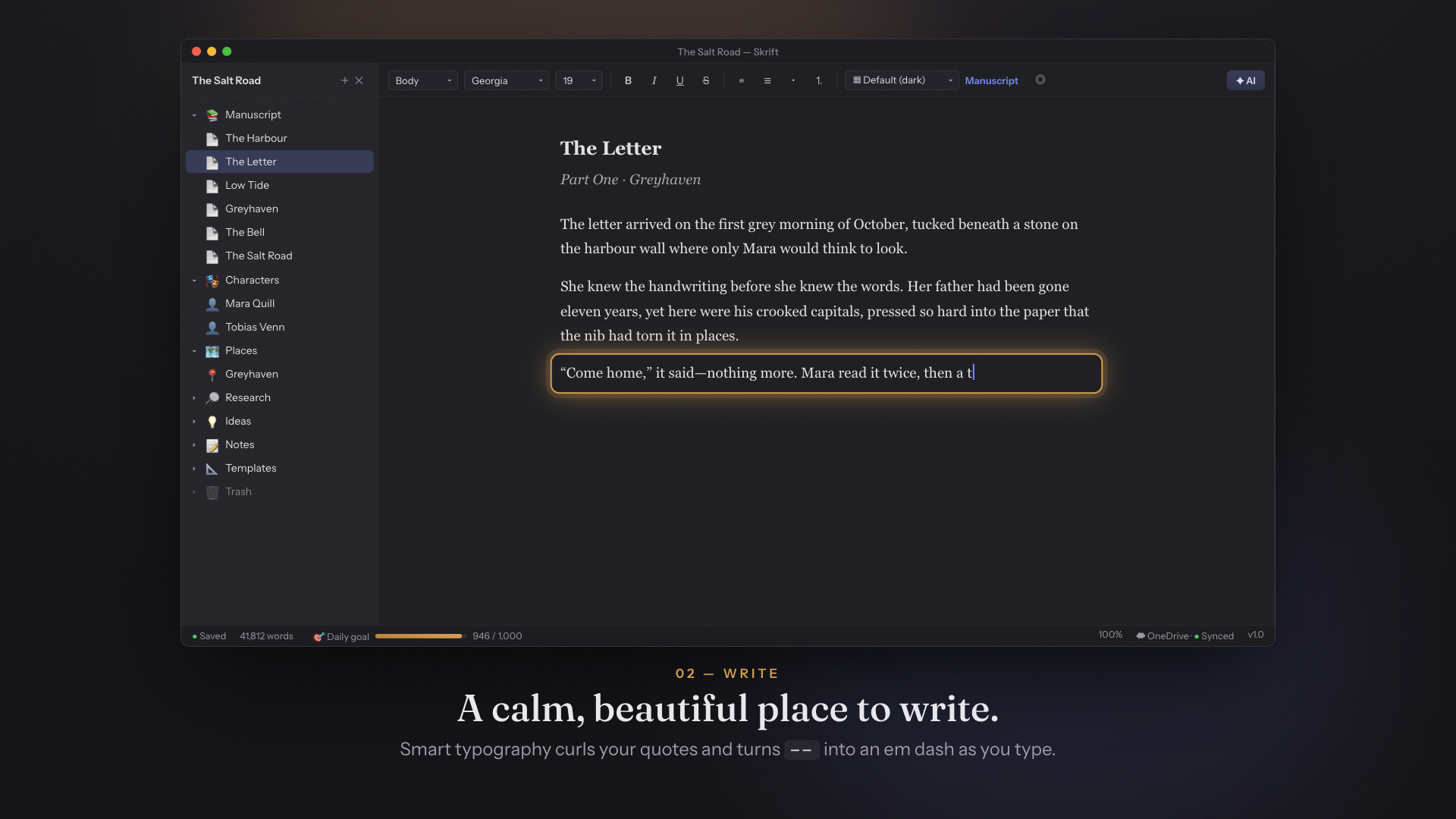Select the Mara Quill character

(x=280, y=303)
